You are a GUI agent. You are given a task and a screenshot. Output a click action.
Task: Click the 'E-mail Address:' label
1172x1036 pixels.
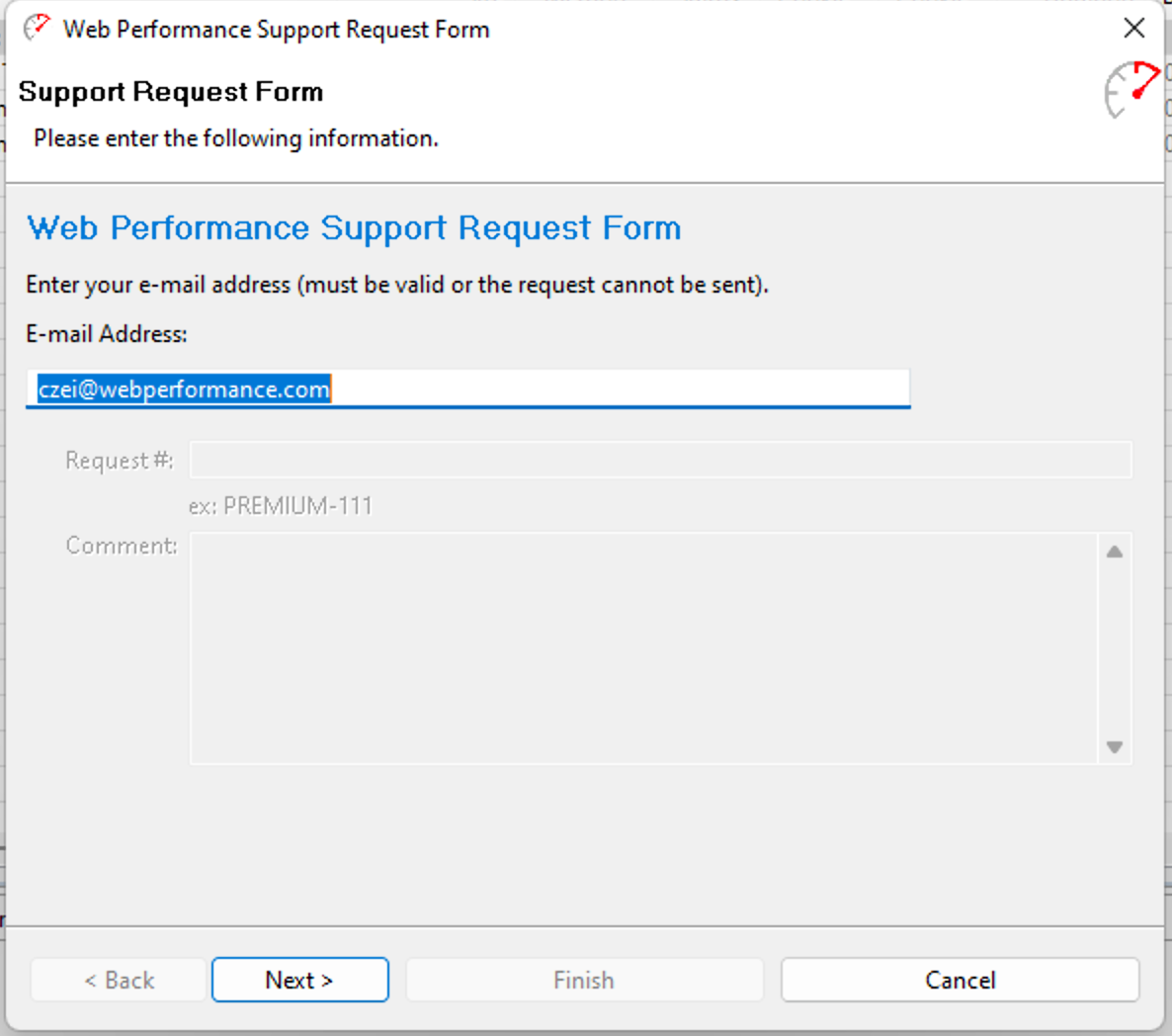tap(106, 334)
